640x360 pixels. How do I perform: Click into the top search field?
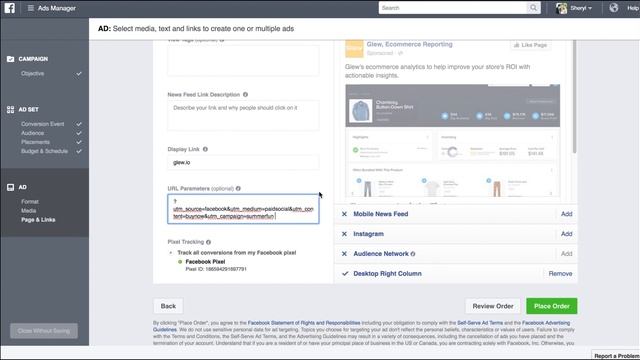[453, 8]
